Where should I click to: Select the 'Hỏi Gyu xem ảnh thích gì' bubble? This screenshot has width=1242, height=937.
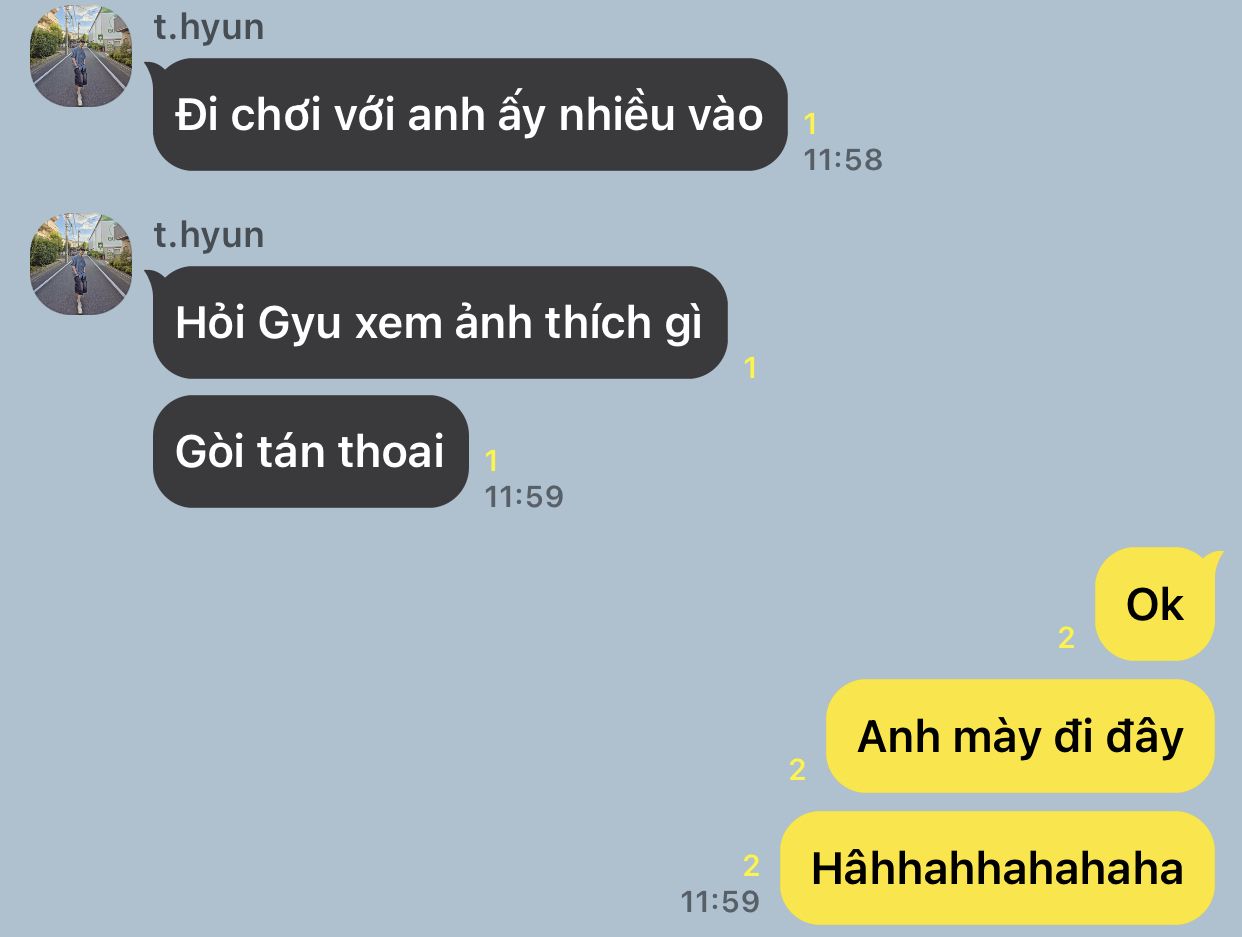[440, 322]
